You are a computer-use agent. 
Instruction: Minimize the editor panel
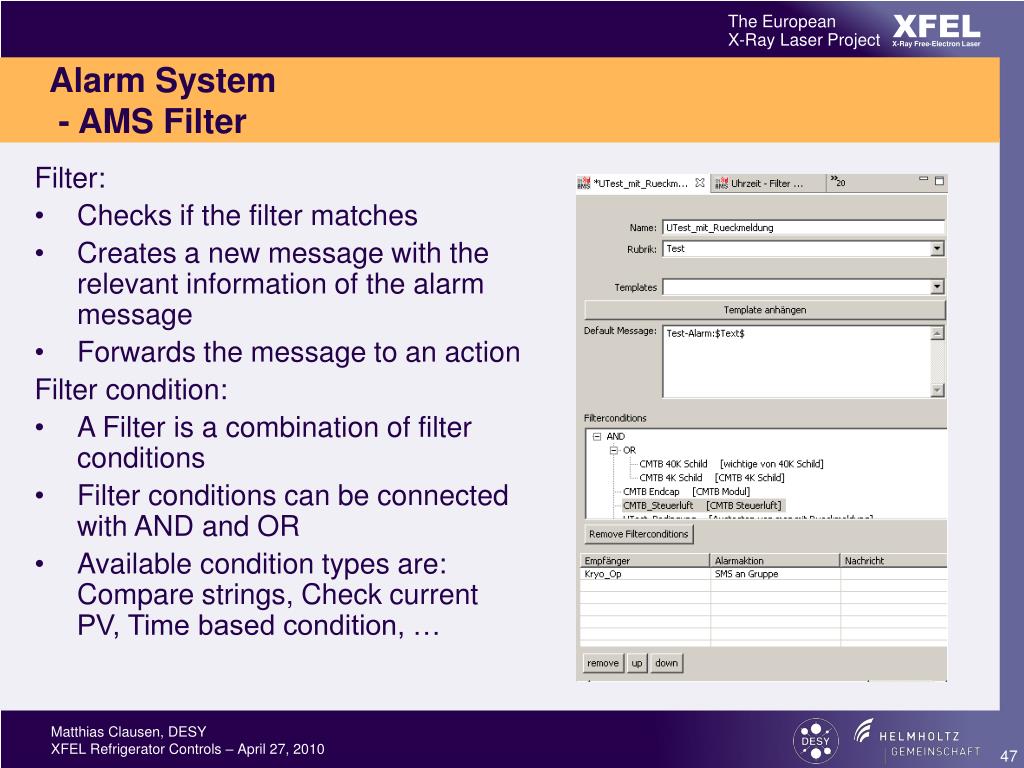(923, 179)
